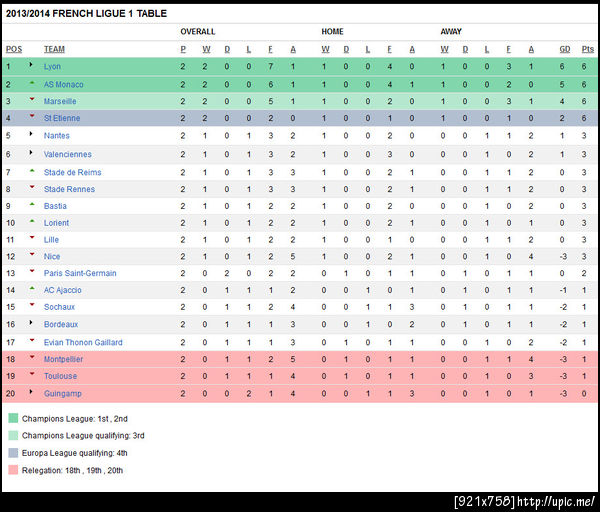Screen dimensions: 600x512
Task: Open the St Etienne team link
Action: point(61,118)
